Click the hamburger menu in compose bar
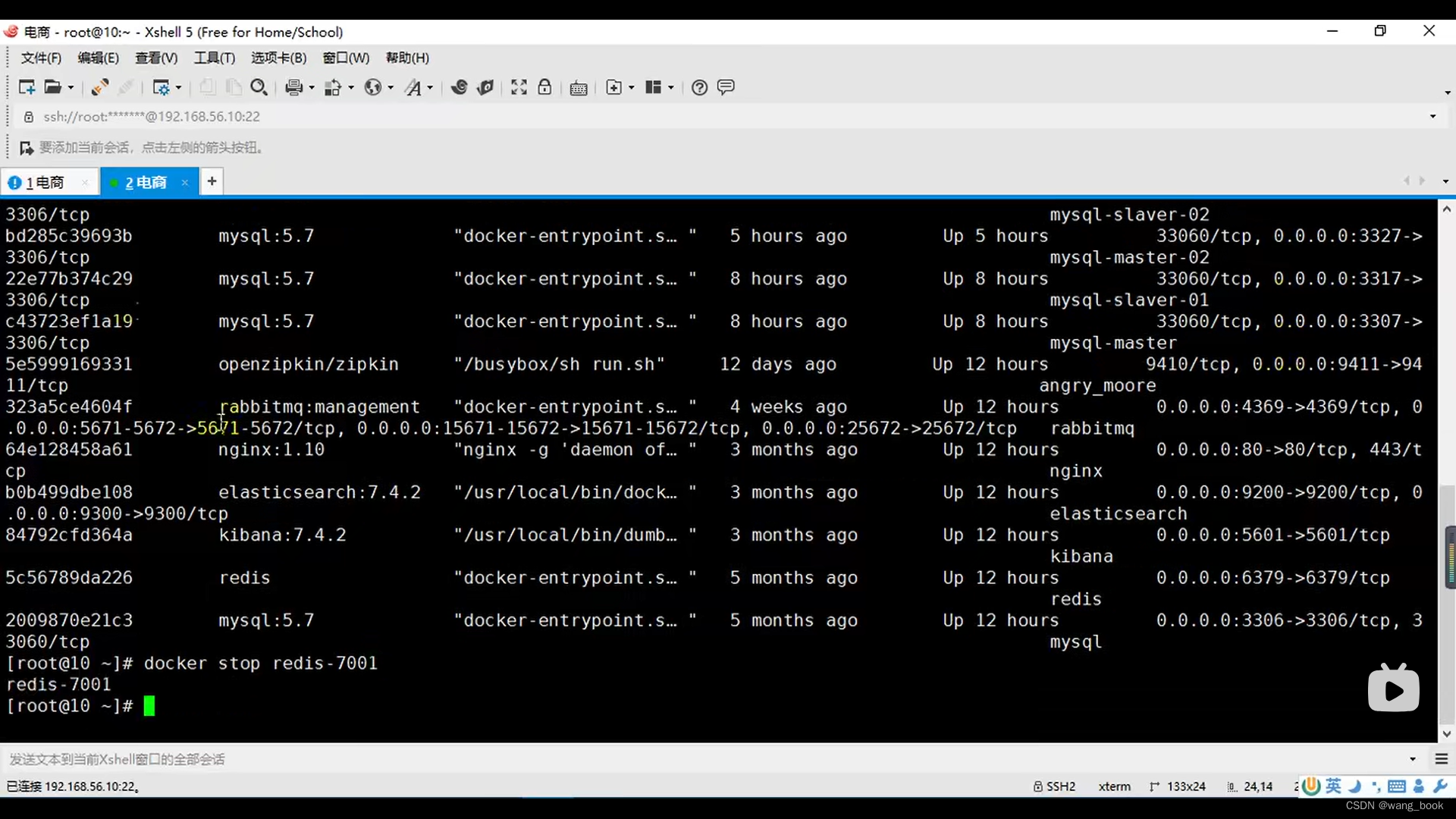Viewport: 1456px width, 819px height. [1442, 759]
